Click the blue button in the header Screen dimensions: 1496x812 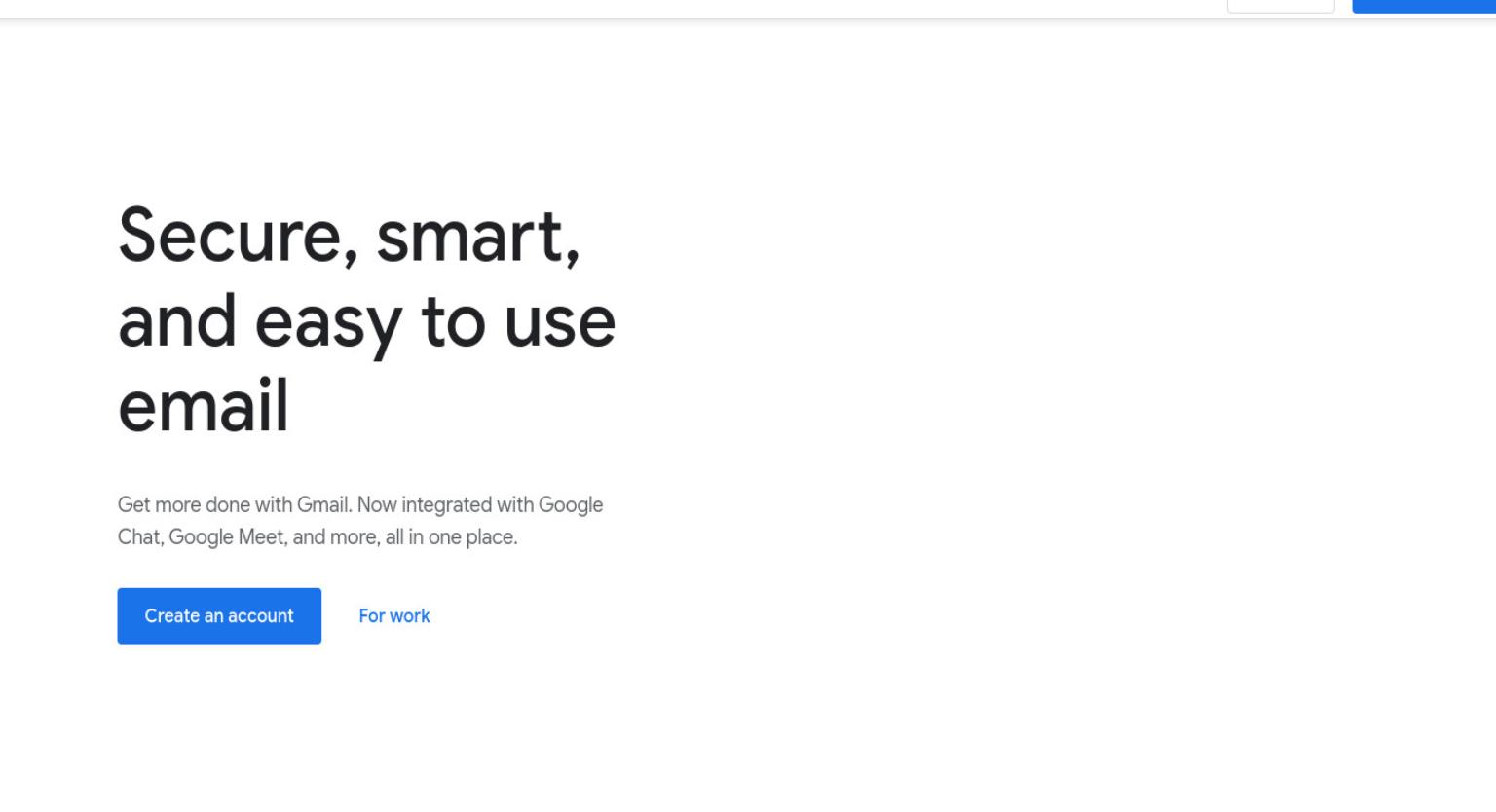click(x=1424, y=6)
